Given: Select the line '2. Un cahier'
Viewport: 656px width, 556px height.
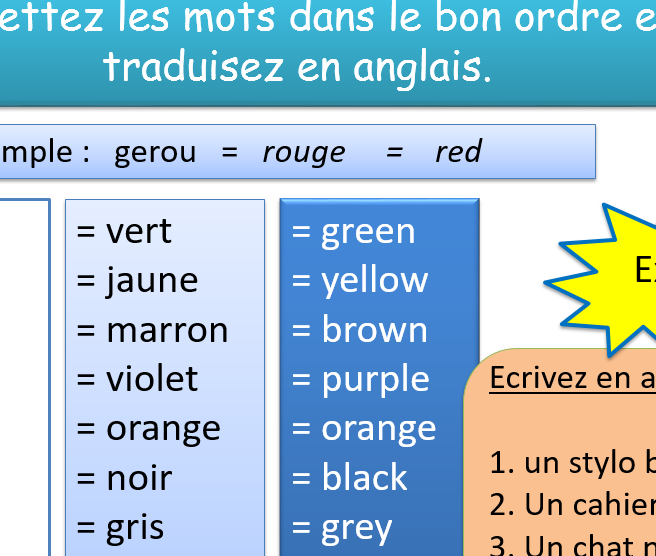Looking at the screenshot, I should [573, 505].
